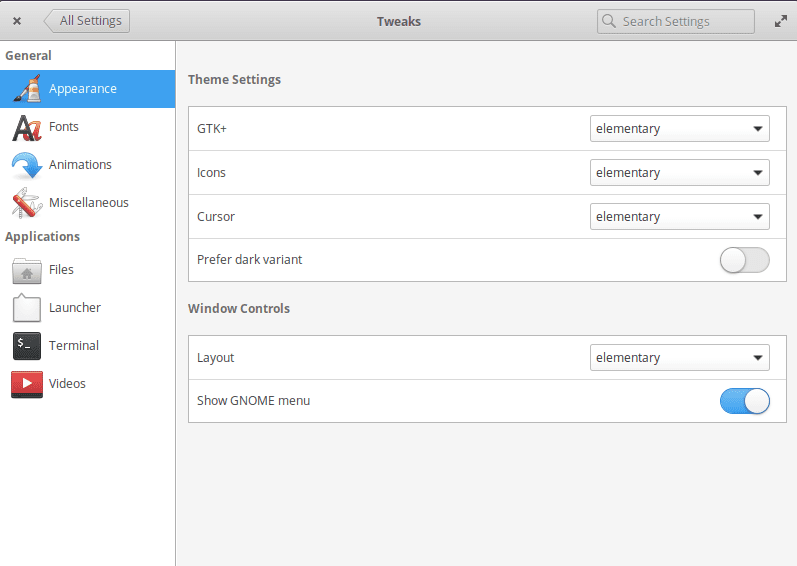This screenshot has width=797, height=566.
Task: Click the maximize arrows icon
Action: [781, 21]
